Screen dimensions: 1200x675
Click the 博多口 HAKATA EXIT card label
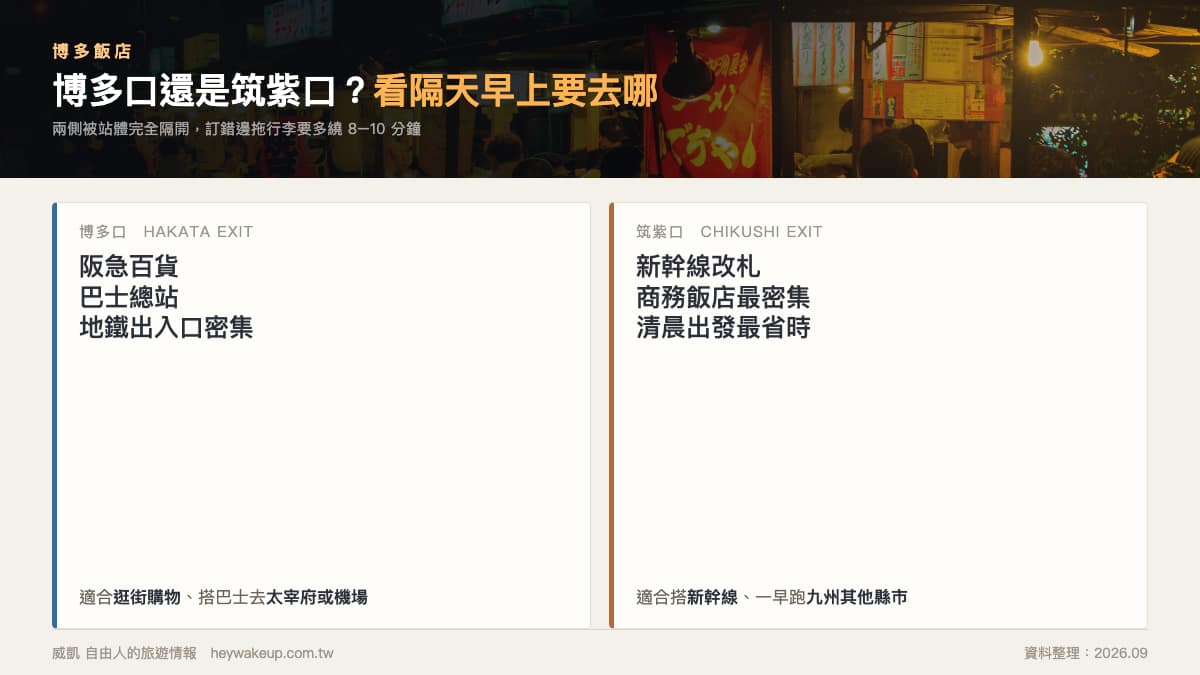[167, 232]
